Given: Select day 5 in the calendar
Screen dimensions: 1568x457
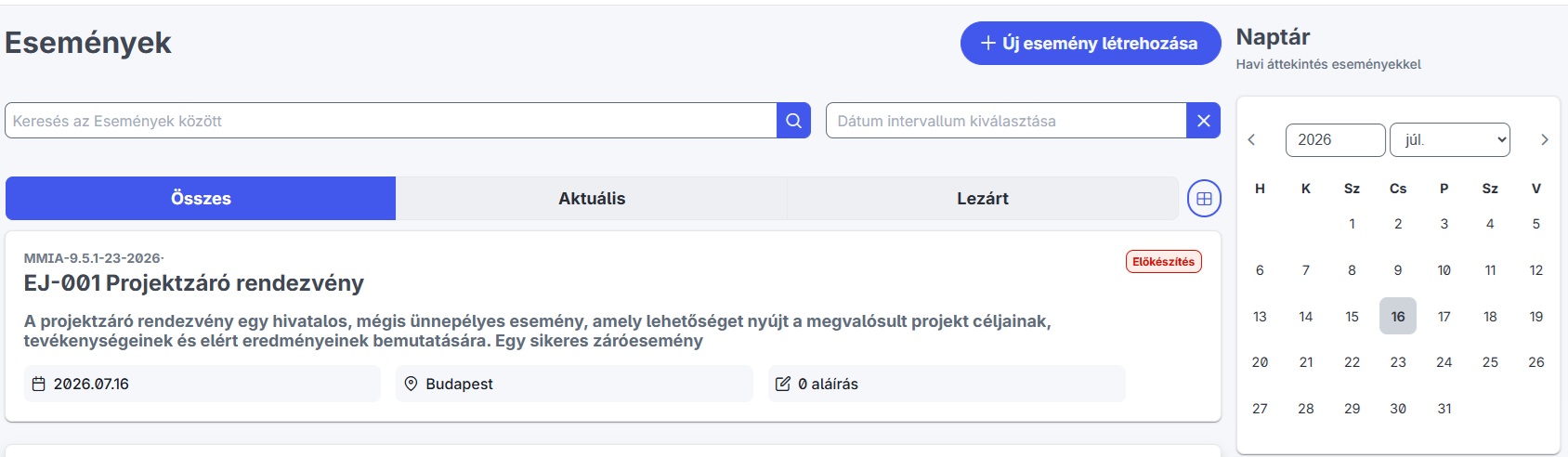Looking at the screenshot, I should click(1536, 224).
